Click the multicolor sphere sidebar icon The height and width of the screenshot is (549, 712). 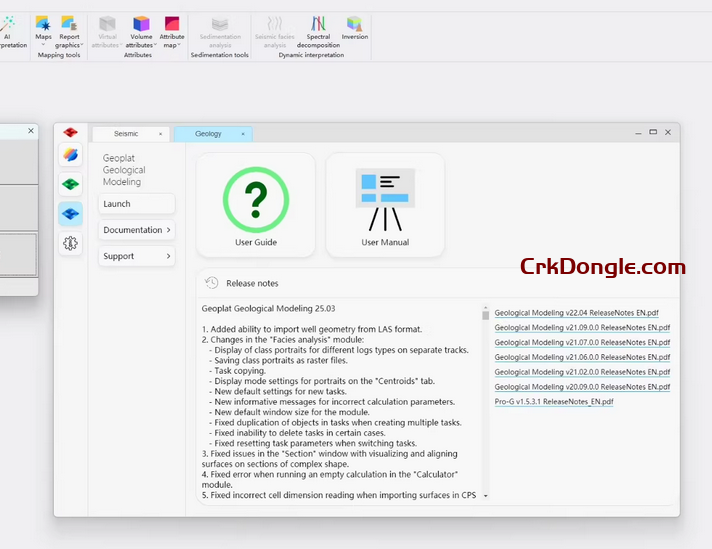click(x=70, y=154)
